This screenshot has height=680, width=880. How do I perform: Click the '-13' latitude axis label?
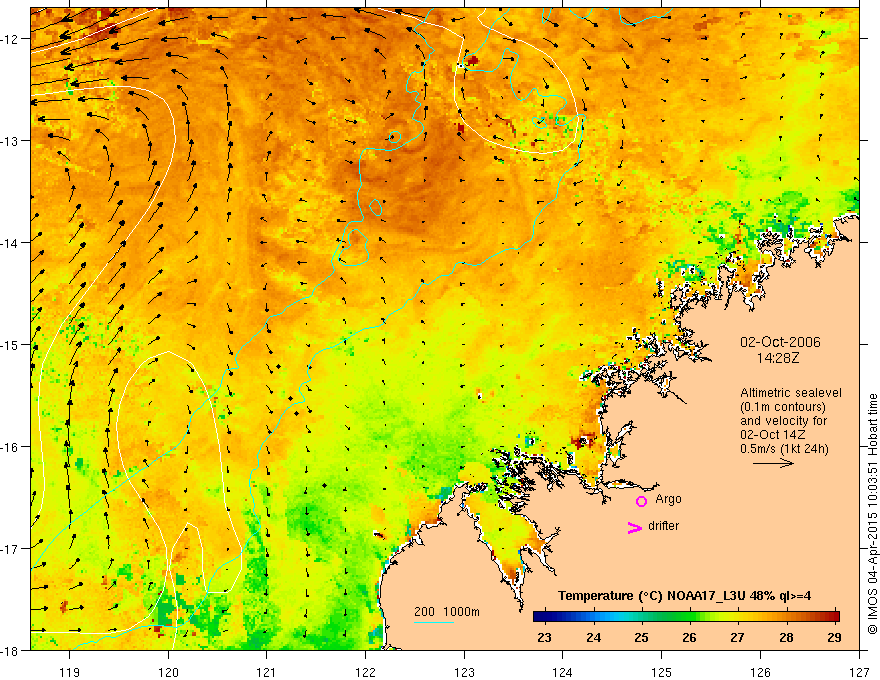point(11,141)
